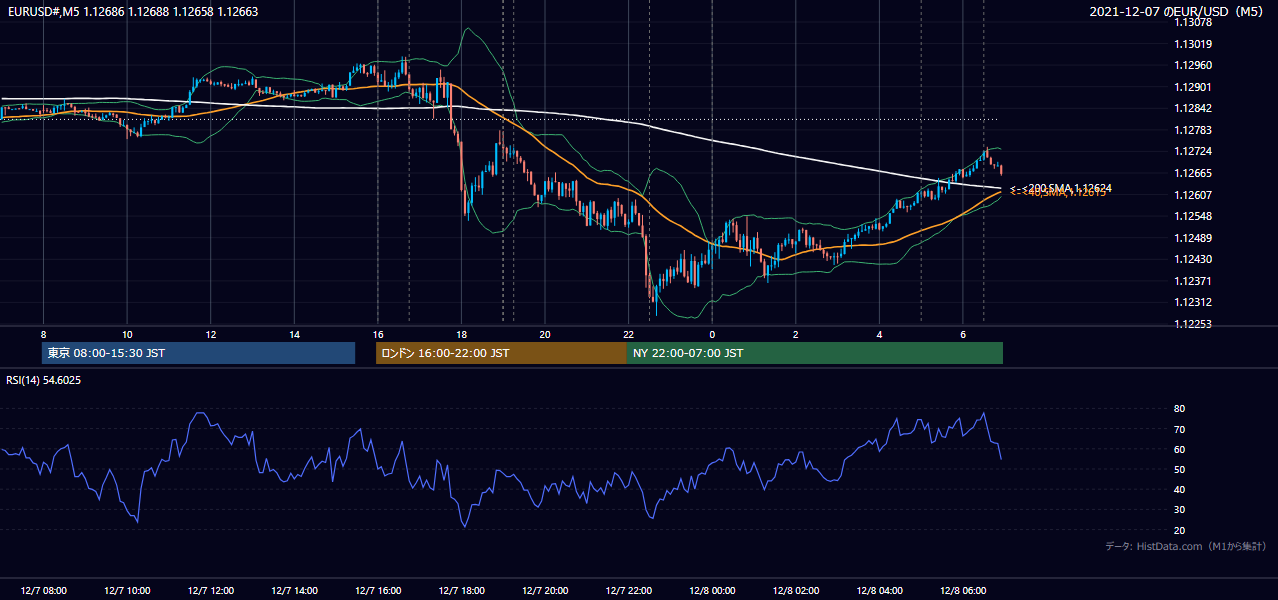Screen dimensions: 1278x600
Task: Click the 12/7 20:00 bottom time label
Action: point(545,590)
